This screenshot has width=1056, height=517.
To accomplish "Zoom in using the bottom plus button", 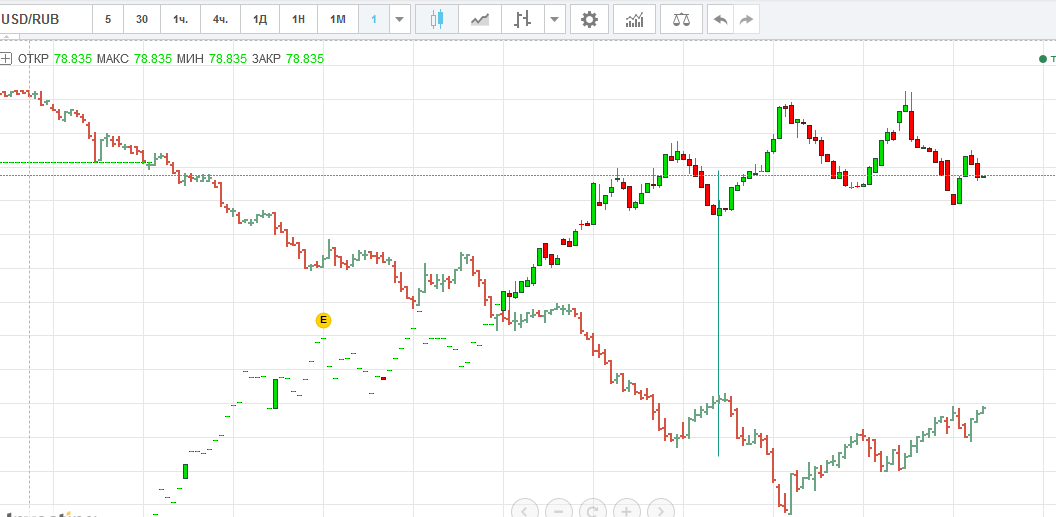I will coord(627,510).
